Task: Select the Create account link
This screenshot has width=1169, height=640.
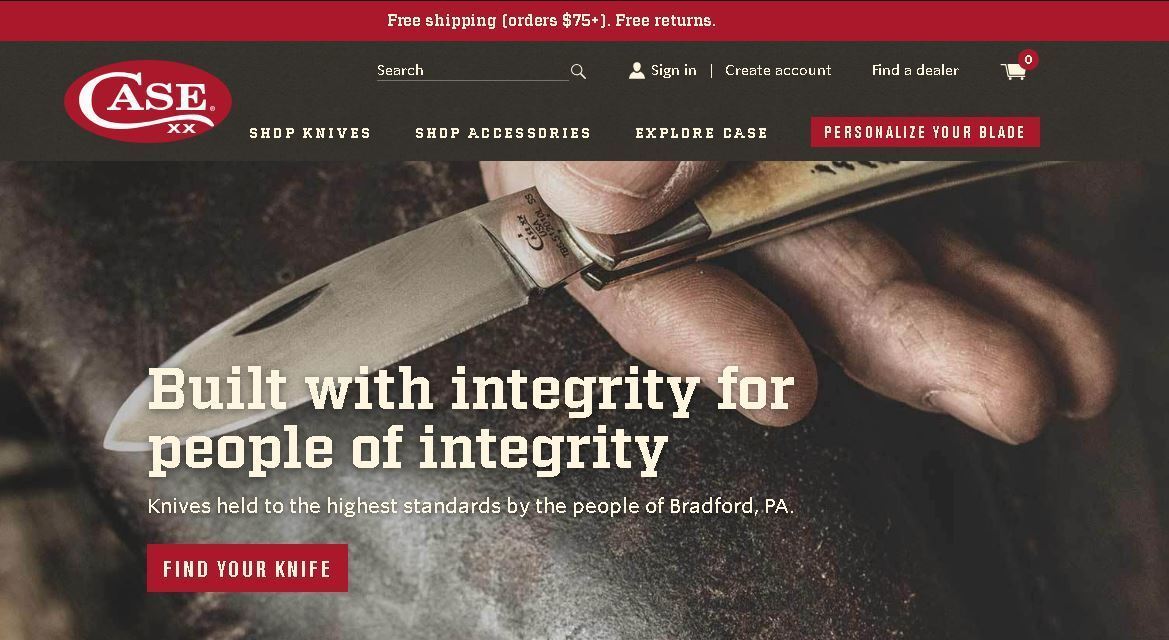Action: [x=778, y=70]
